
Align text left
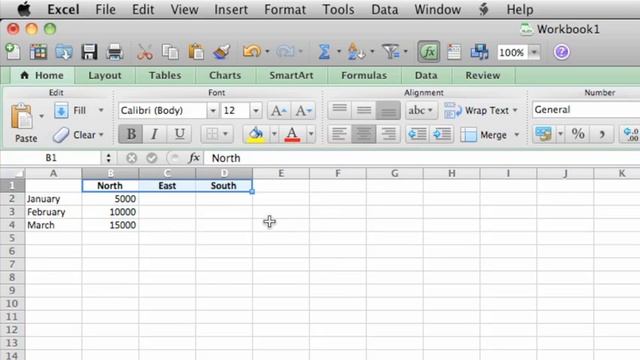click(x=339, y=134)
